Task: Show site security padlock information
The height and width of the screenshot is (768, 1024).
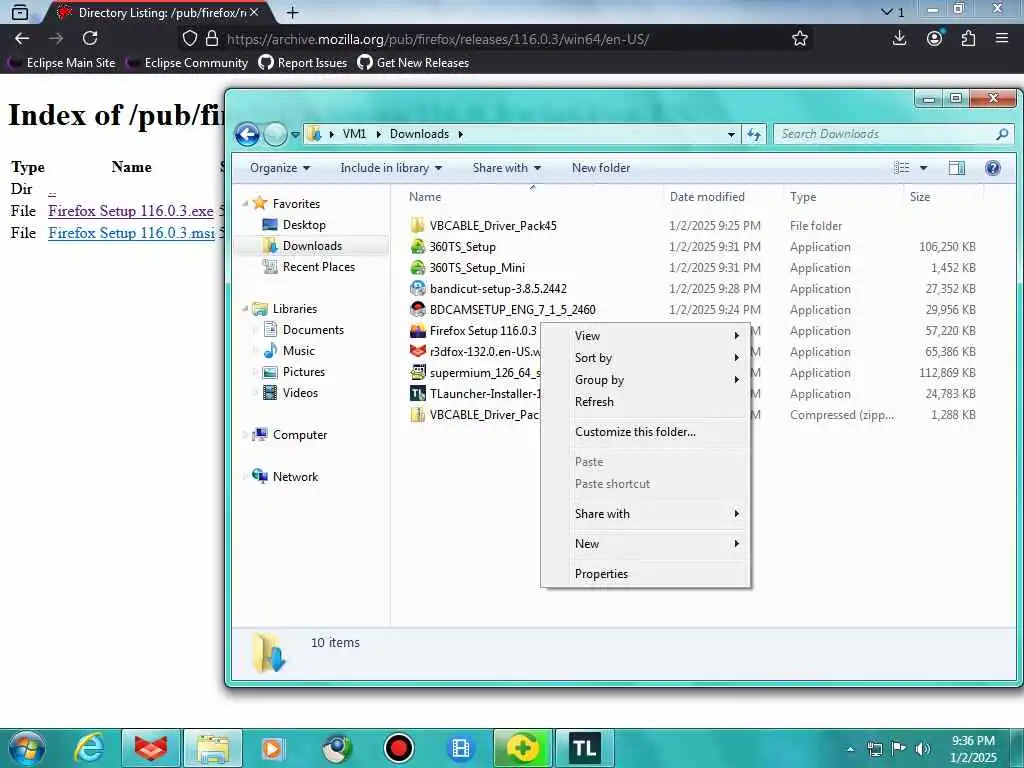Action: (x=212, y=39)
